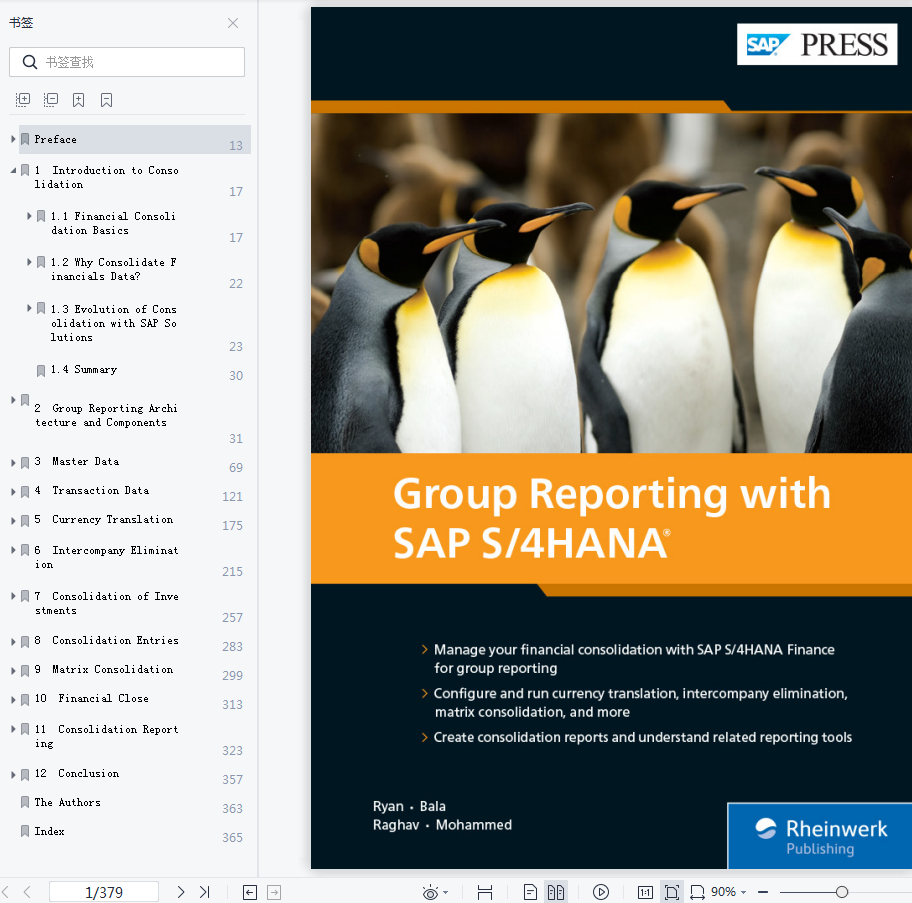Open The Authors bookmark
This screenshot has width=912, height=903.
(x=67, y=802)
